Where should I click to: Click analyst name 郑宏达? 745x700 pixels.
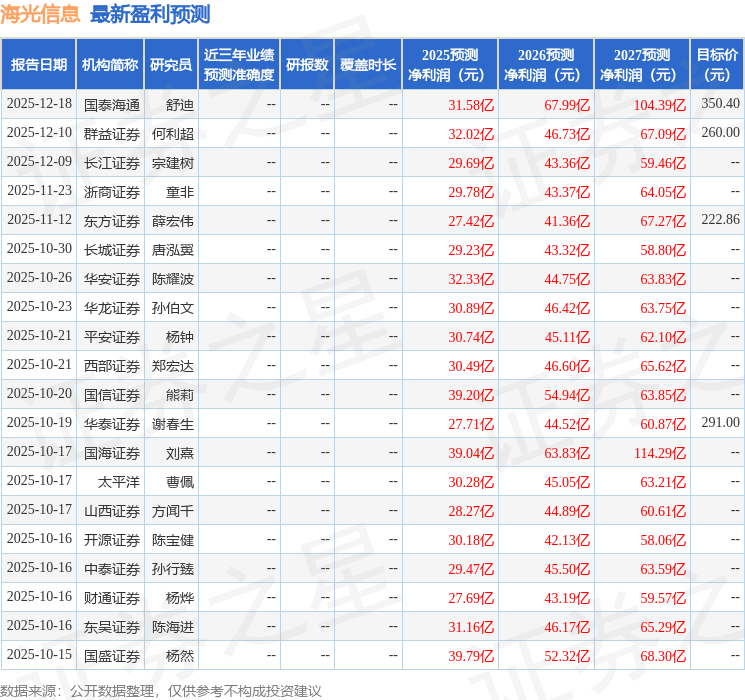point(172,366)
